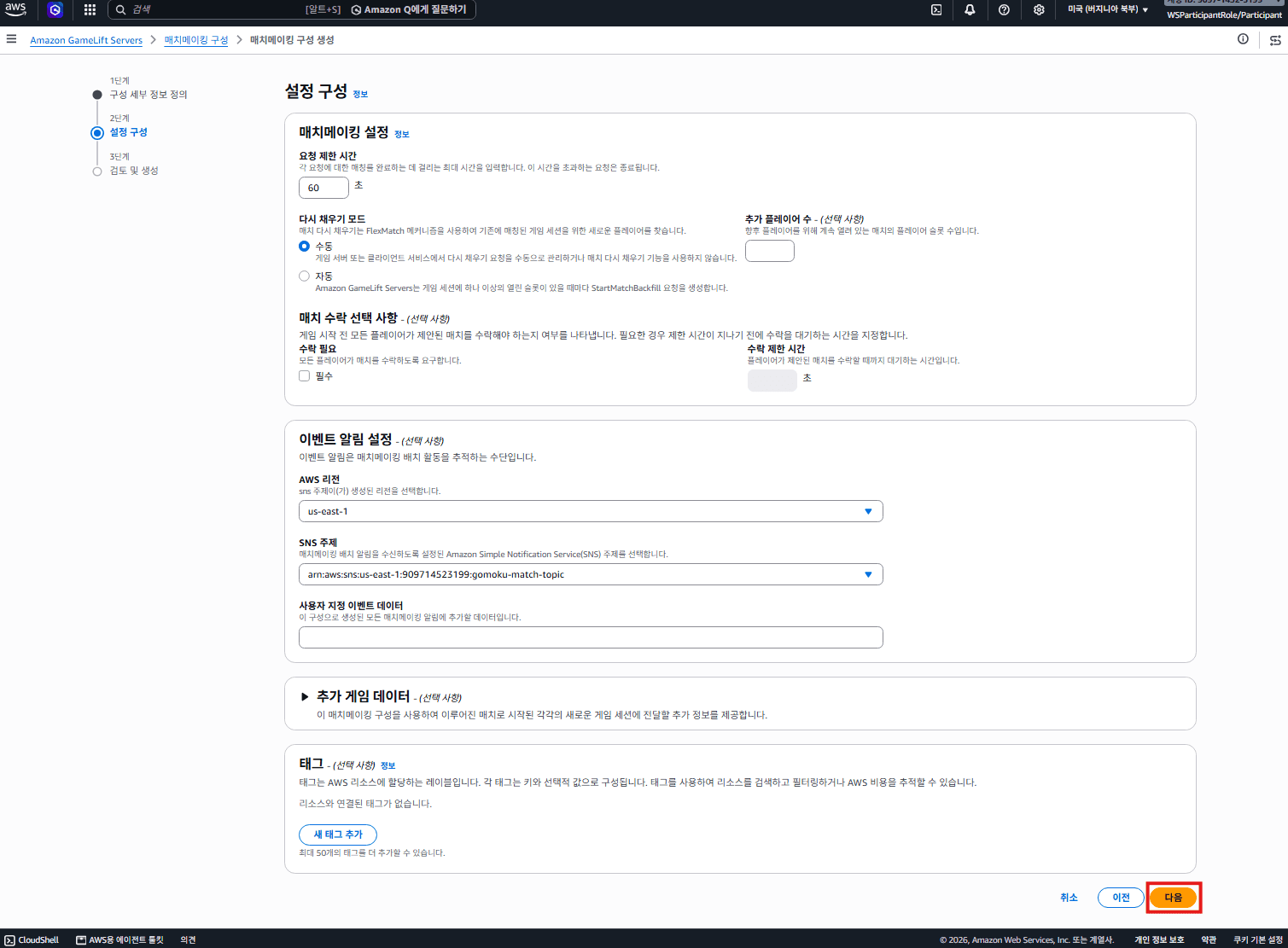
Task: Select the 수동 backfill mode radio
Action: coord(304,246)
